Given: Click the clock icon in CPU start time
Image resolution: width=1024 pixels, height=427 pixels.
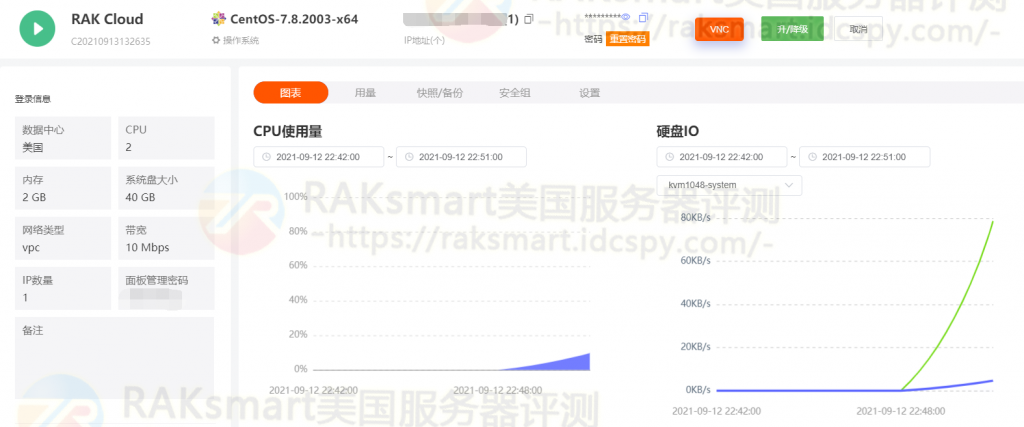Looking at the screenshot, I should tap(266, 157).
